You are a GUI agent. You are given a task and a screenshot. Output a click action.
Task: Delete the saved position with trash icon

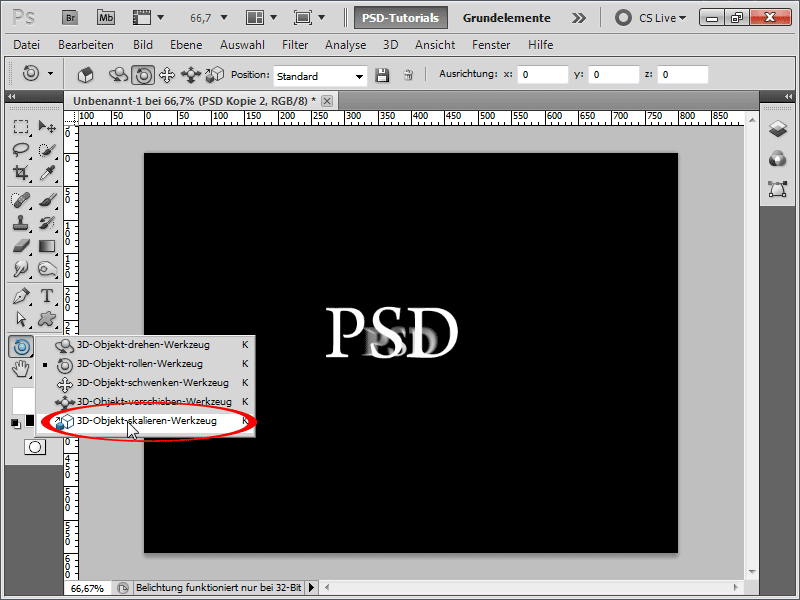point(408,76)
